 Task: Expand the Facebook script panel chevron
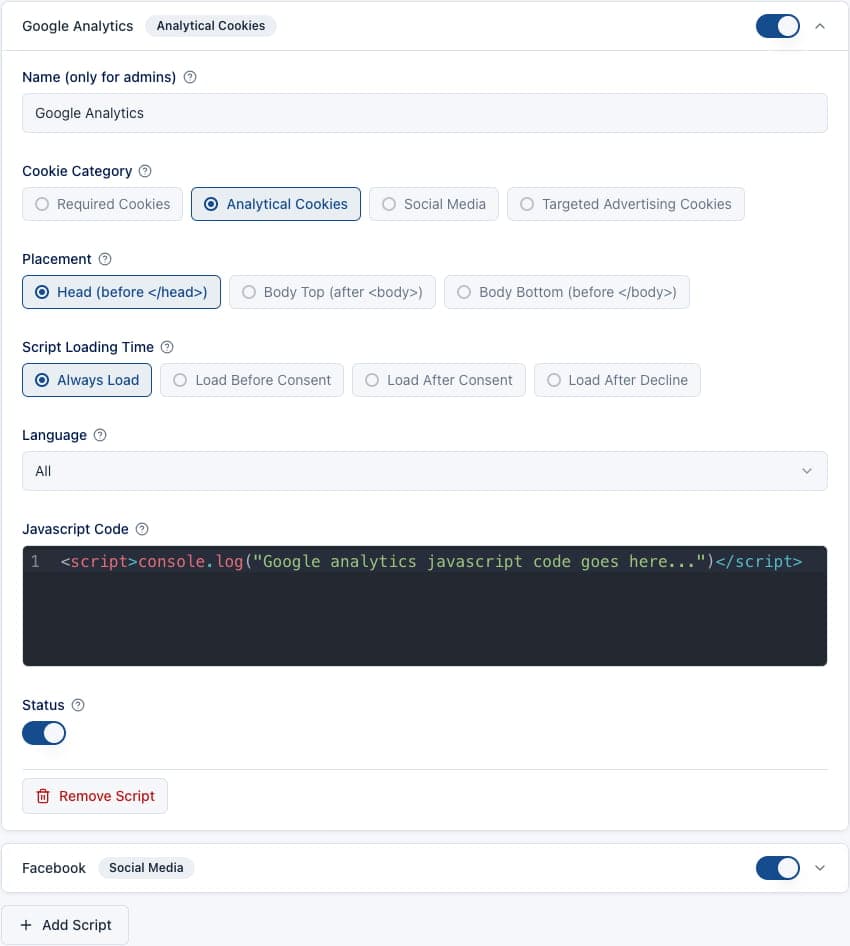pyautogui.click(x=820, y=868)
